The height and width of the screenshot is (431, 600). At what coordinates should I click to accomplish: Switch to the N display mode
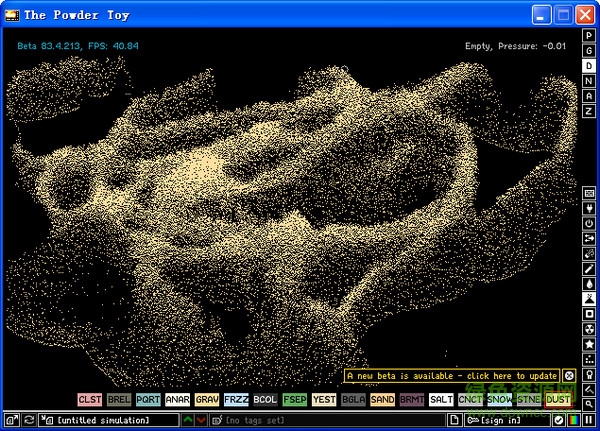pos(589,80)
